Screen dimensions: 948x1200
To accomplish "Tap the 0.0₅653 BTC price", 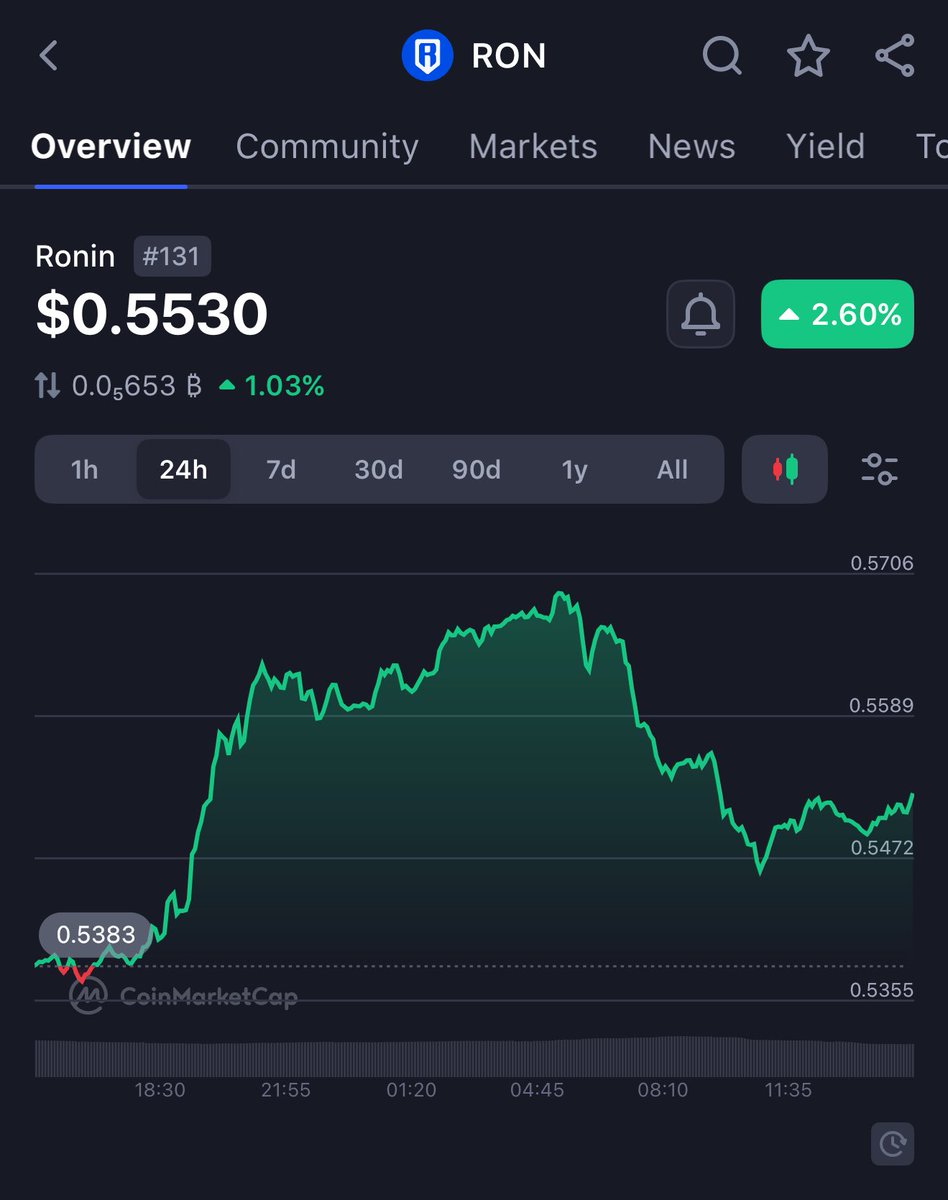I will tap(137, 386).
